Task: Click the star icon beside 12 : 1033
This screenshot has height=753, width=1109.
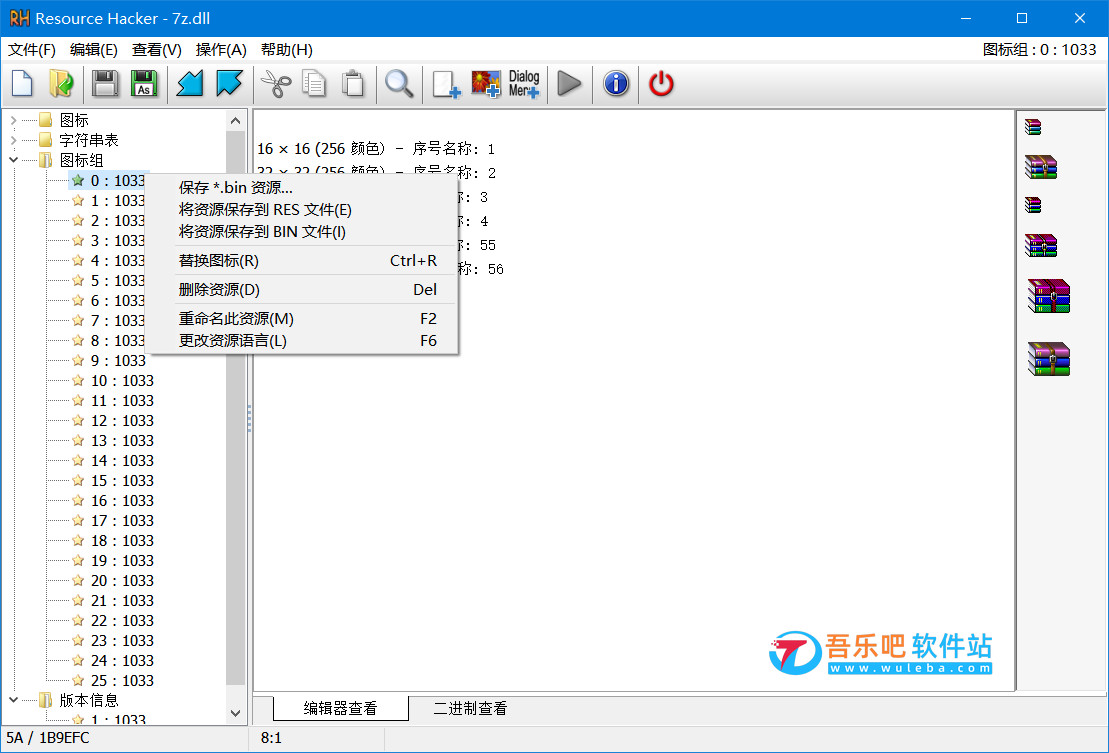Action: [78, 420]
